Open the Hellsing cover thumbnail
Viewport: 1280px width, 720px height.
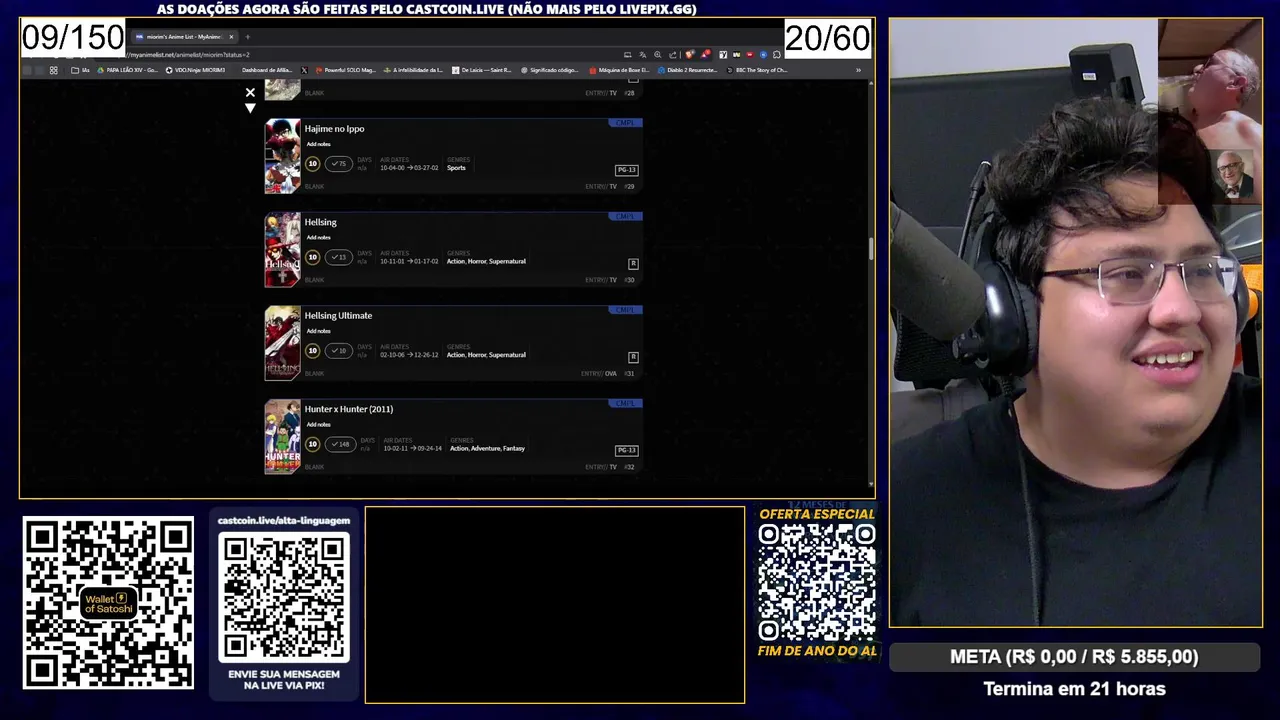[282, 250]
